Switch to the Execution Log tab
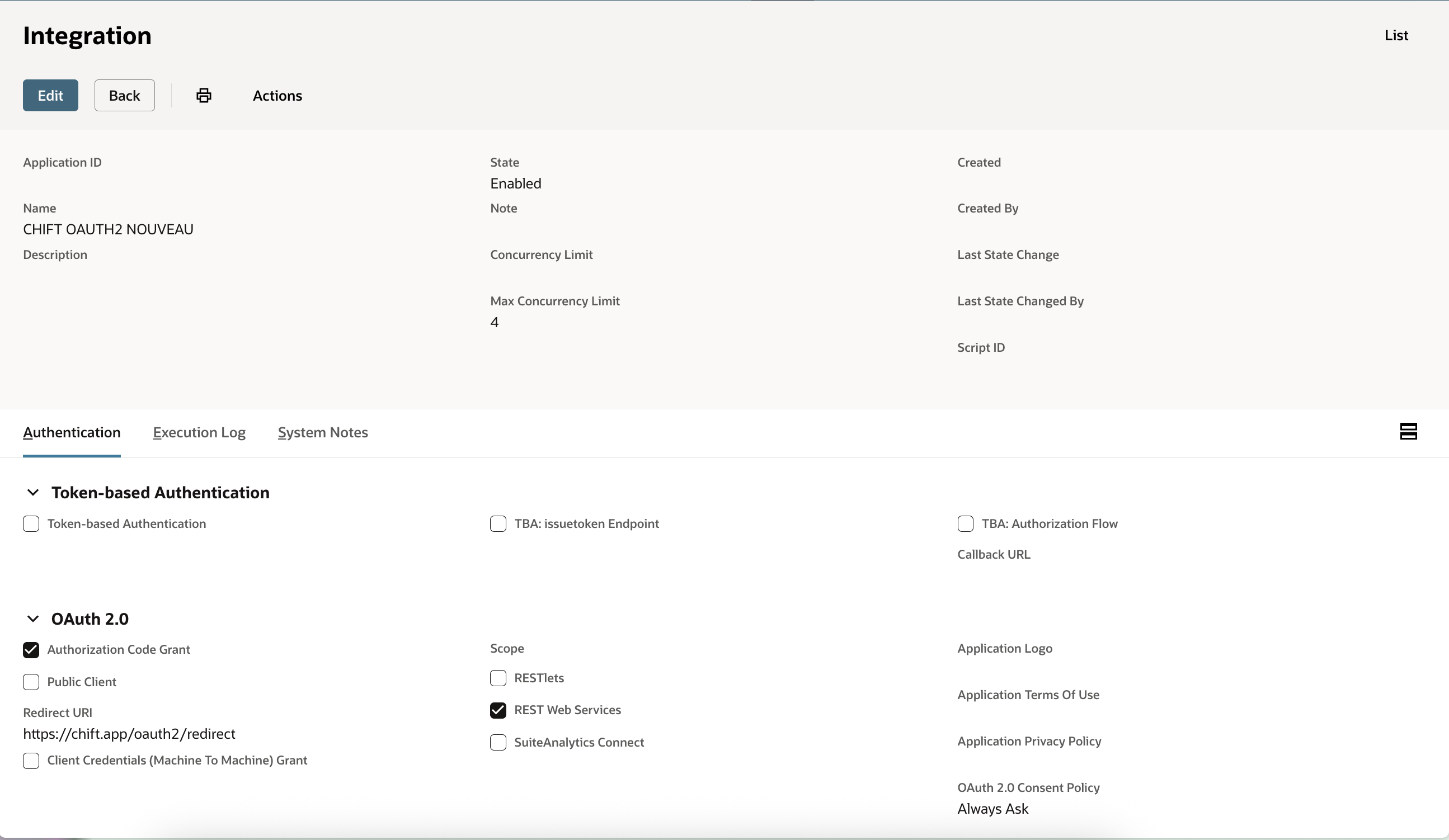Viewport: 1449px width, 840px height. [x=199, y=432]
